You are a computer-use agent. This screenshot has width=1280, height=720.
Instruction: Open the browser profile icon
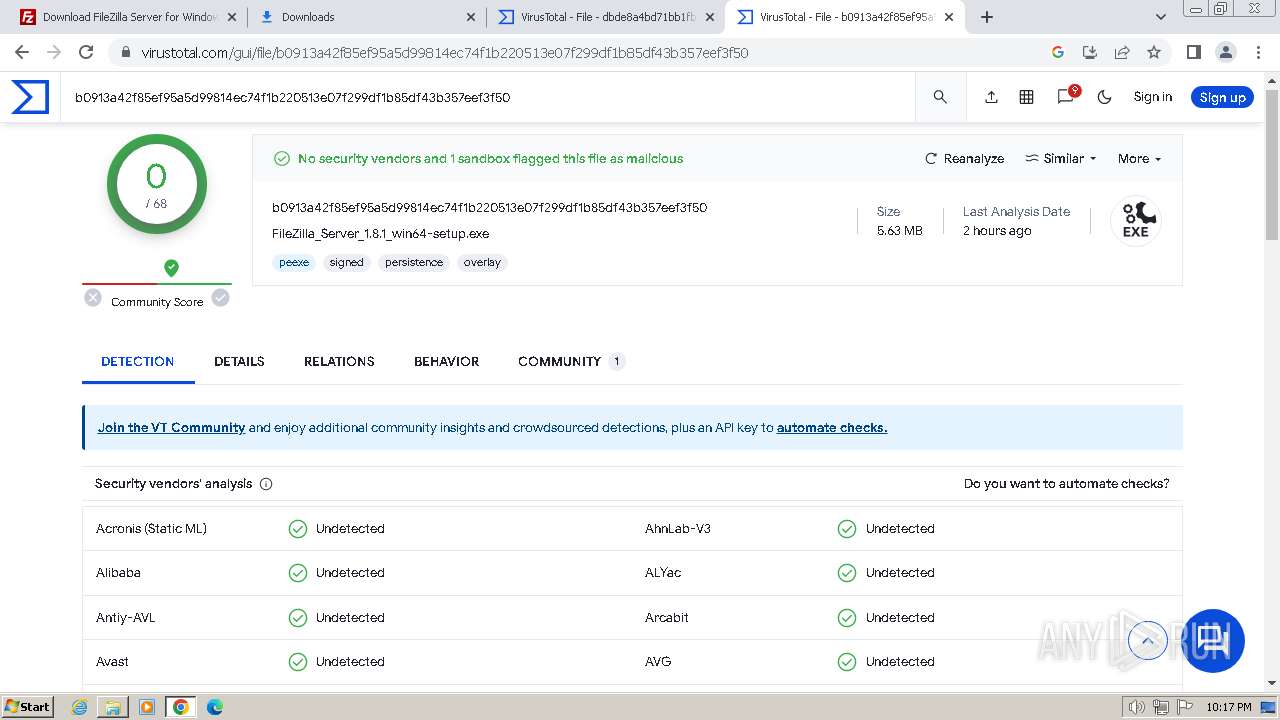point(1225,52)
